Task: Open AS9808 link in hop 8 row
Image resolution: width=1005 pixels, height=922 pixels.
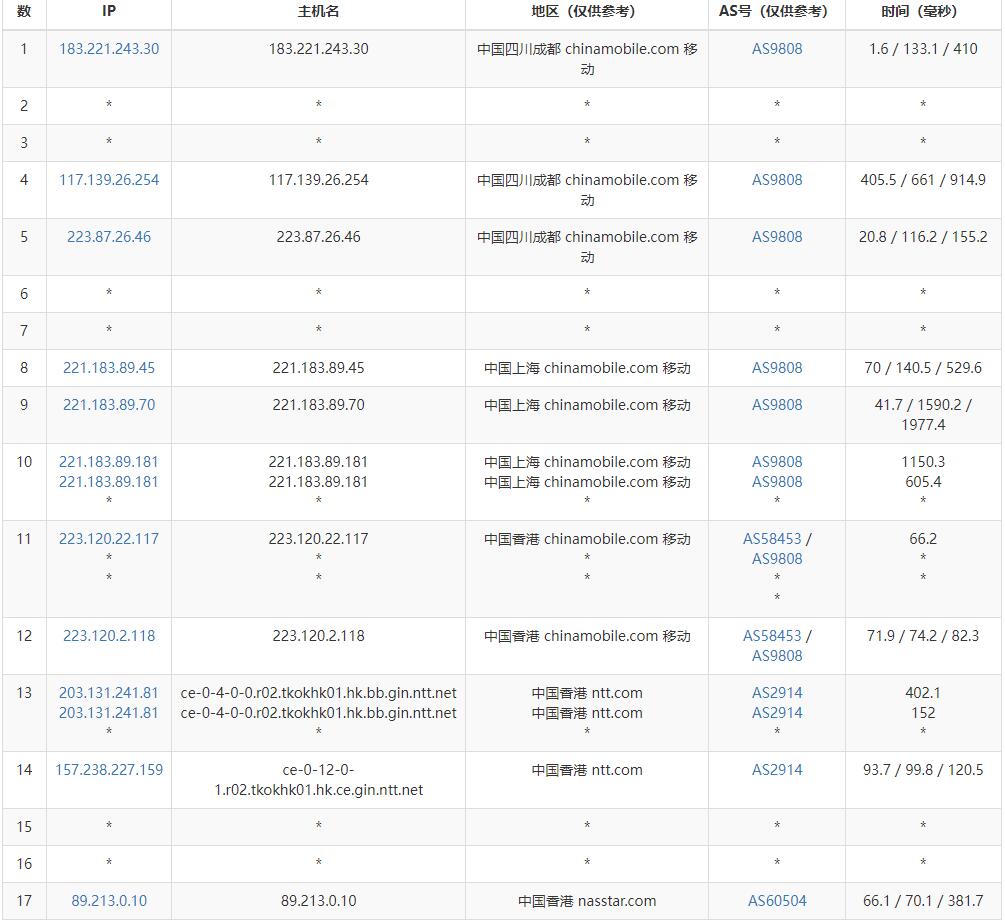Action: click(777, 368)
